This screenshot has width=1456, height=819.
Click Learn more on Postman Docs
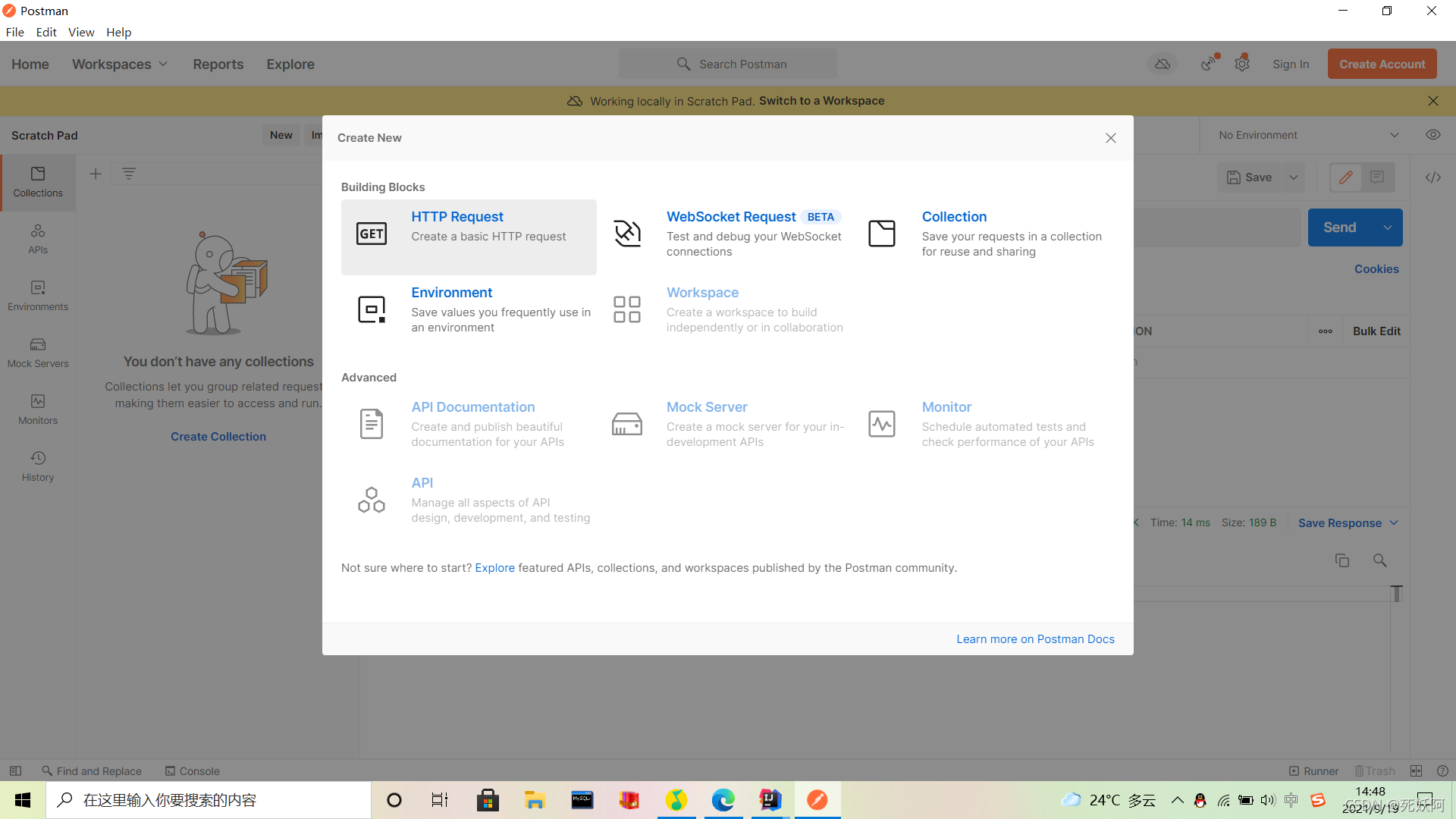[1035, 639]
